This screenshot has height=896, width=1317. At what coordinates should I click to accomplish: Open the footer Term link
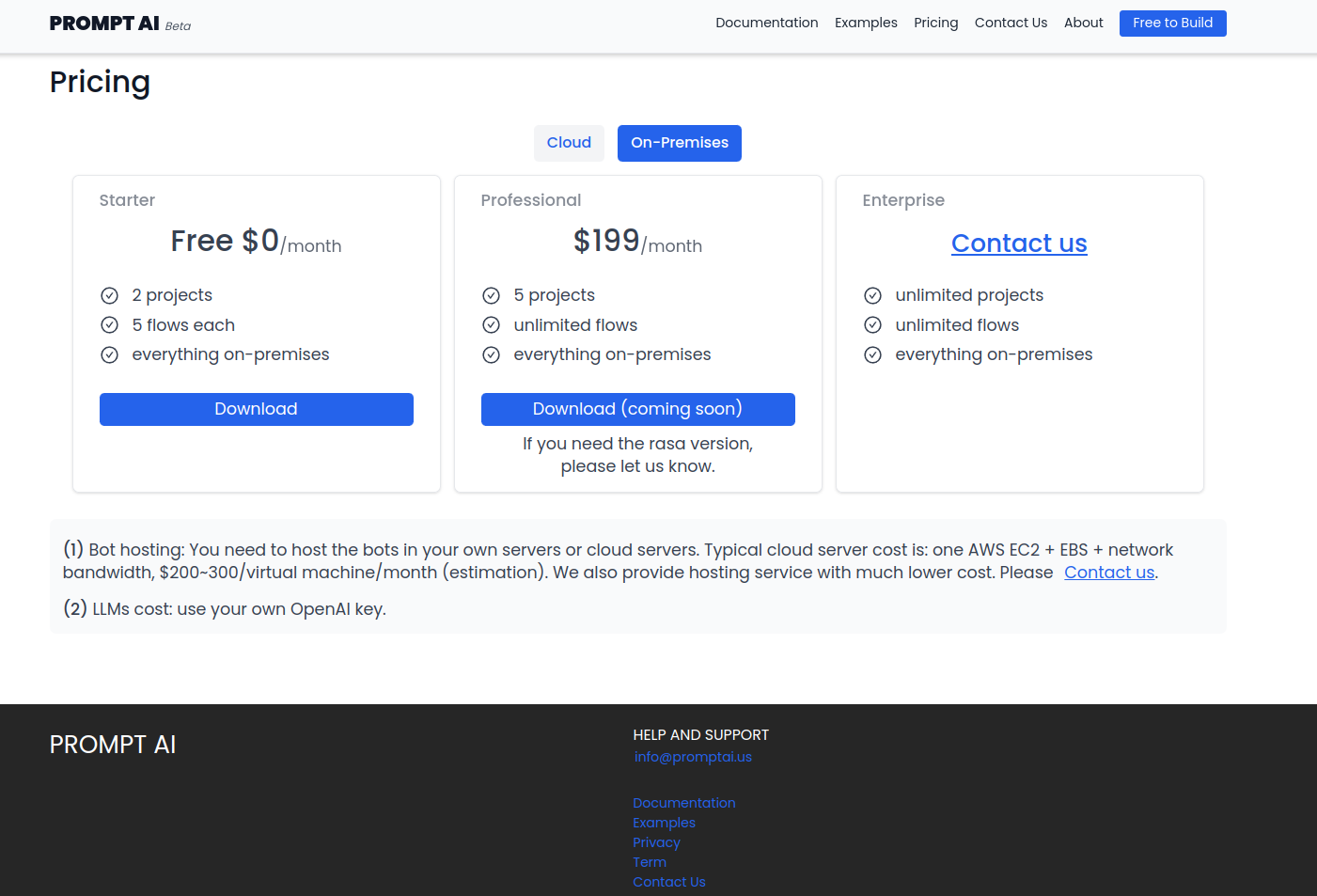pyautogui.click(x=650, y=862)
